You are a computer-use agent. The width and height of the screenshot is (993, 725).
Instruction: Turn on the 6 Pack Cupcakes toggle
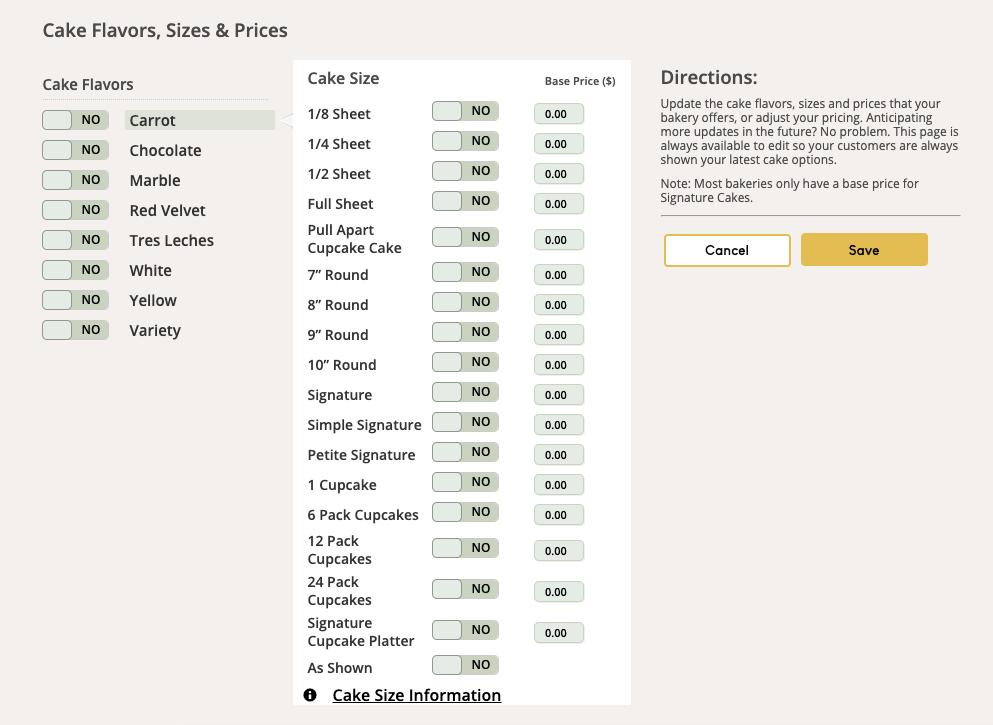(465, 512)
